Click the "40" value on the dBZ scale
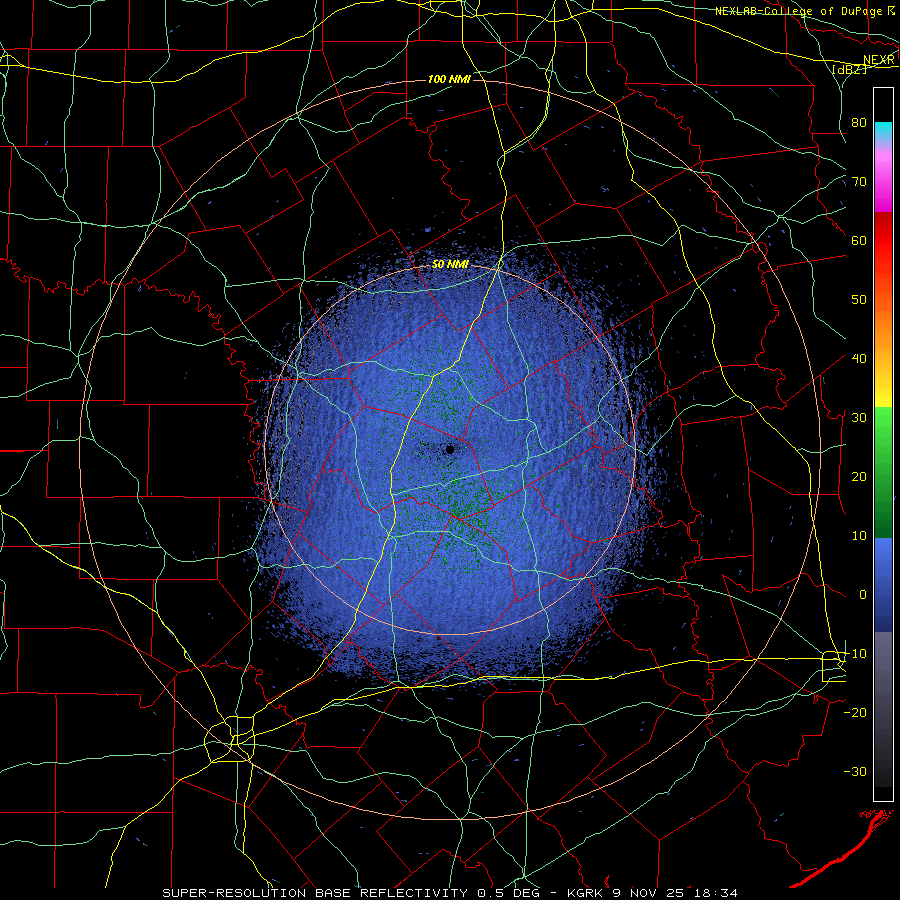Image resolution: width=900 pixels, height=900 pixels. pos(859,358)
